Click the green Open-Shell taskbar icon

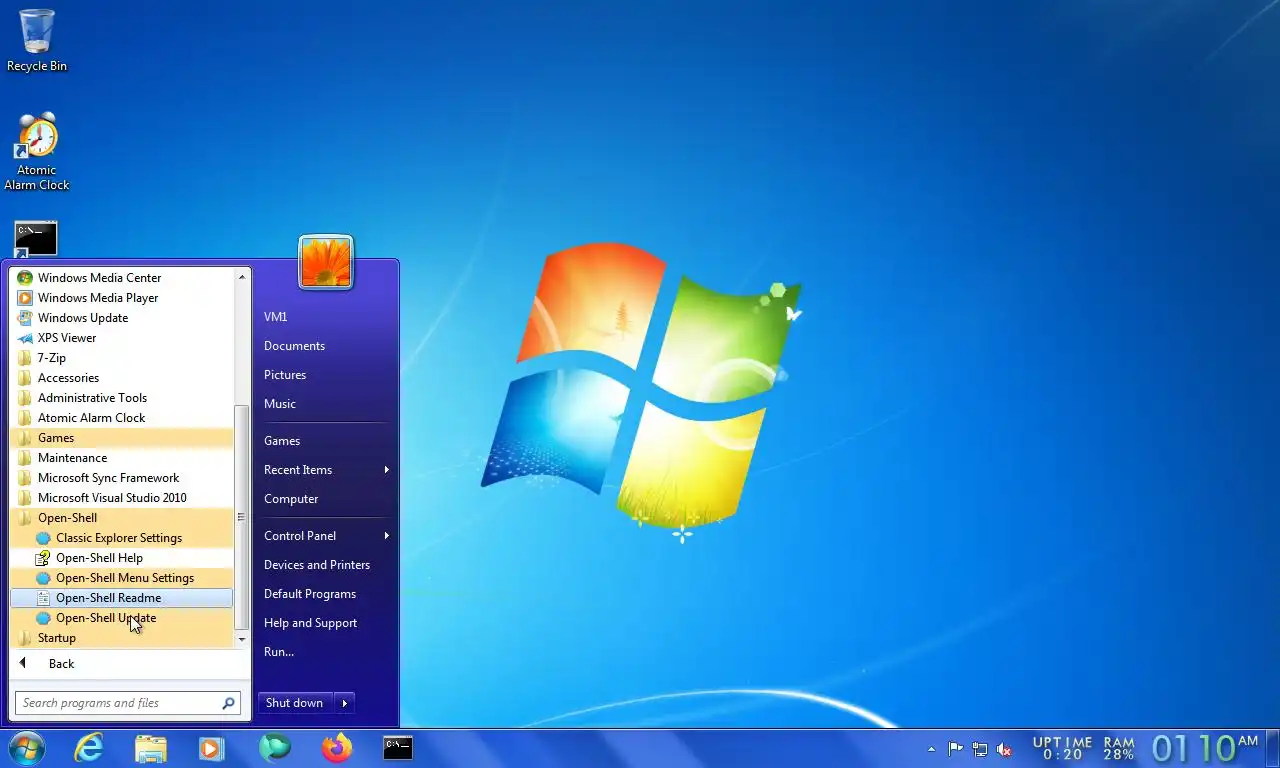pos(274,748)
